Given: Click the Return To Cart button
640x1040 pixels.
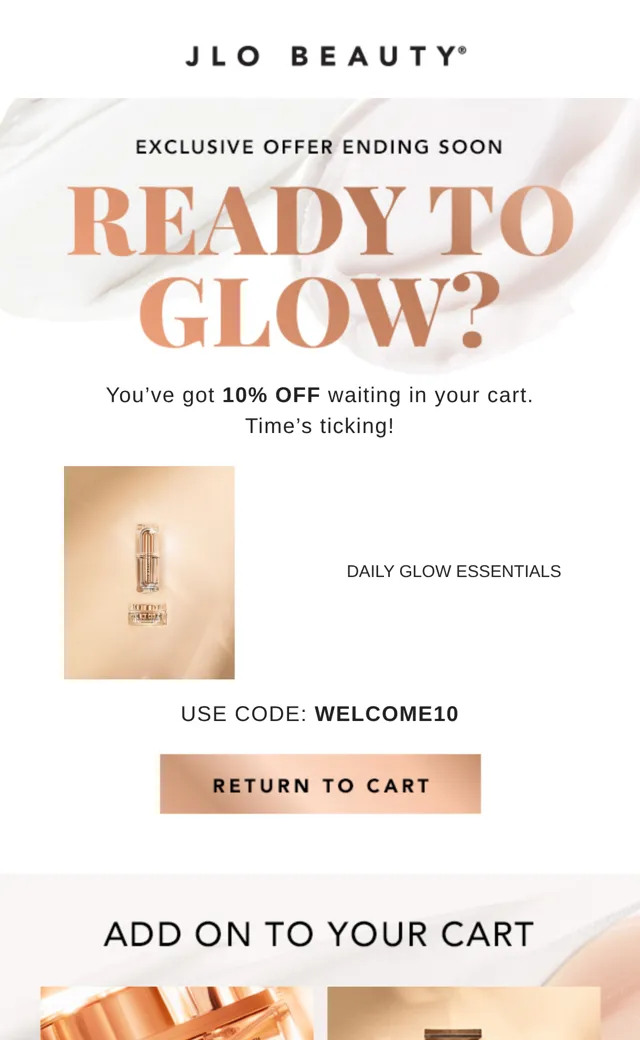Looking at the screenshot, I should click(x=320, y=784).
